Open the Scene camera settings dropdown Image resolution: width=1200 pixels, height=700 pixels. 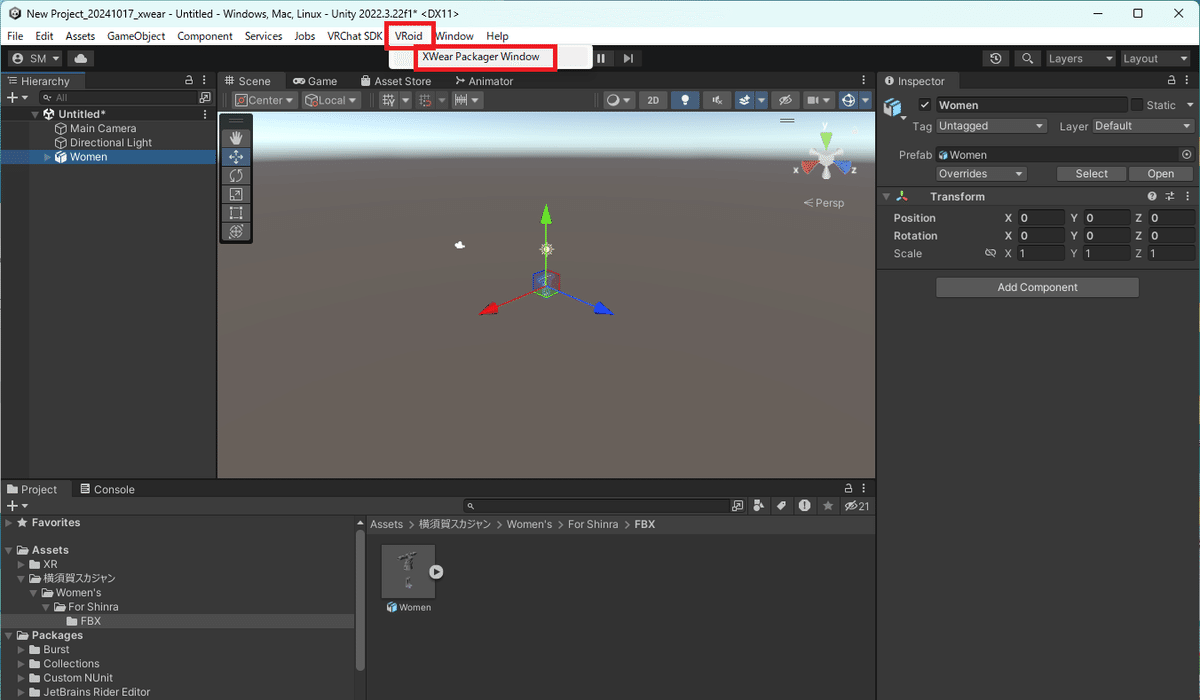pyautogui.click(x=819, y=100)
